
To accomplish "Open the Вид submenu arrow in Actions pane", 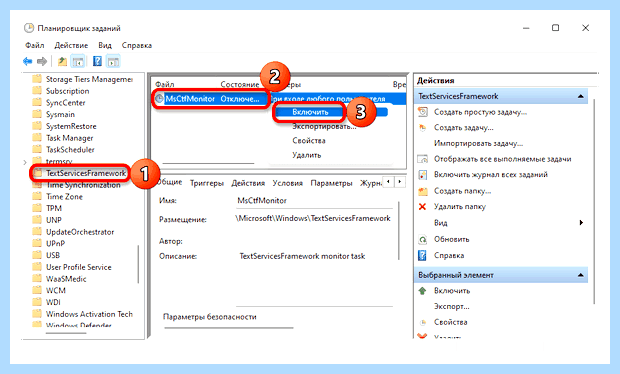I will click(581, 223).
